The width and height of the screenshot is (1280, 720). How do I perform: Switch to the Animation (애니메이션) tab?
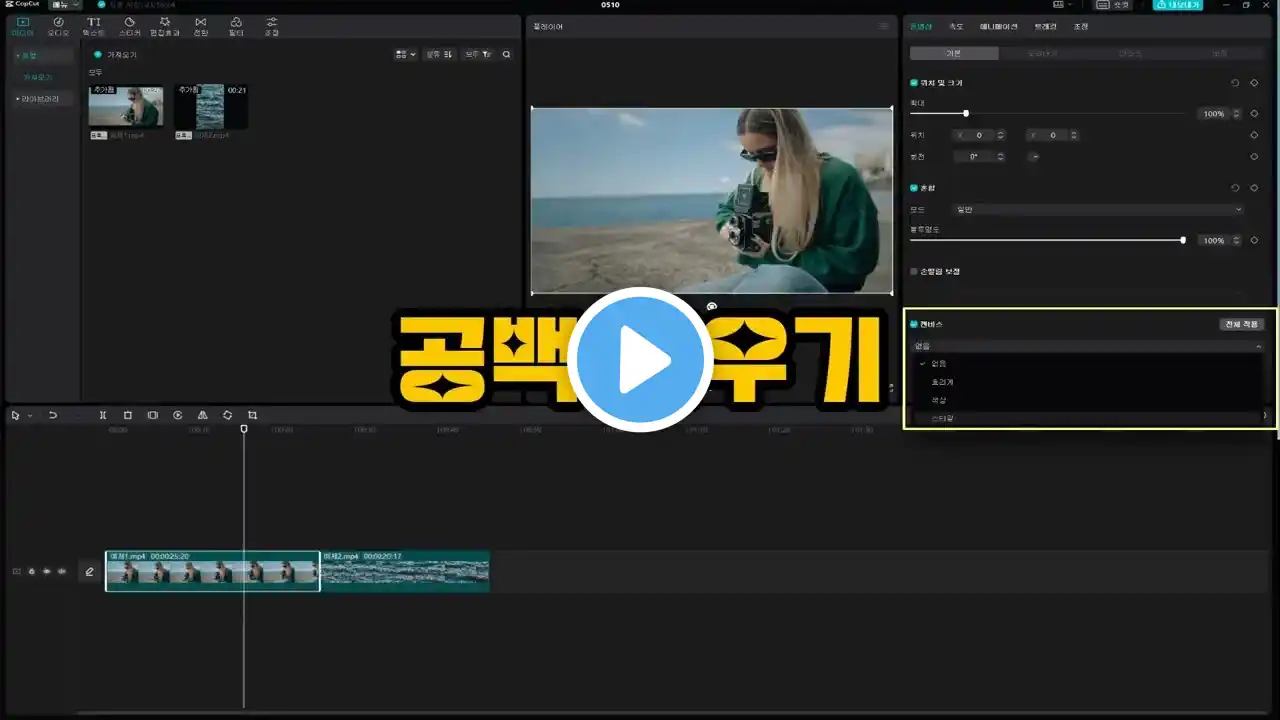(x=999, y=27)
